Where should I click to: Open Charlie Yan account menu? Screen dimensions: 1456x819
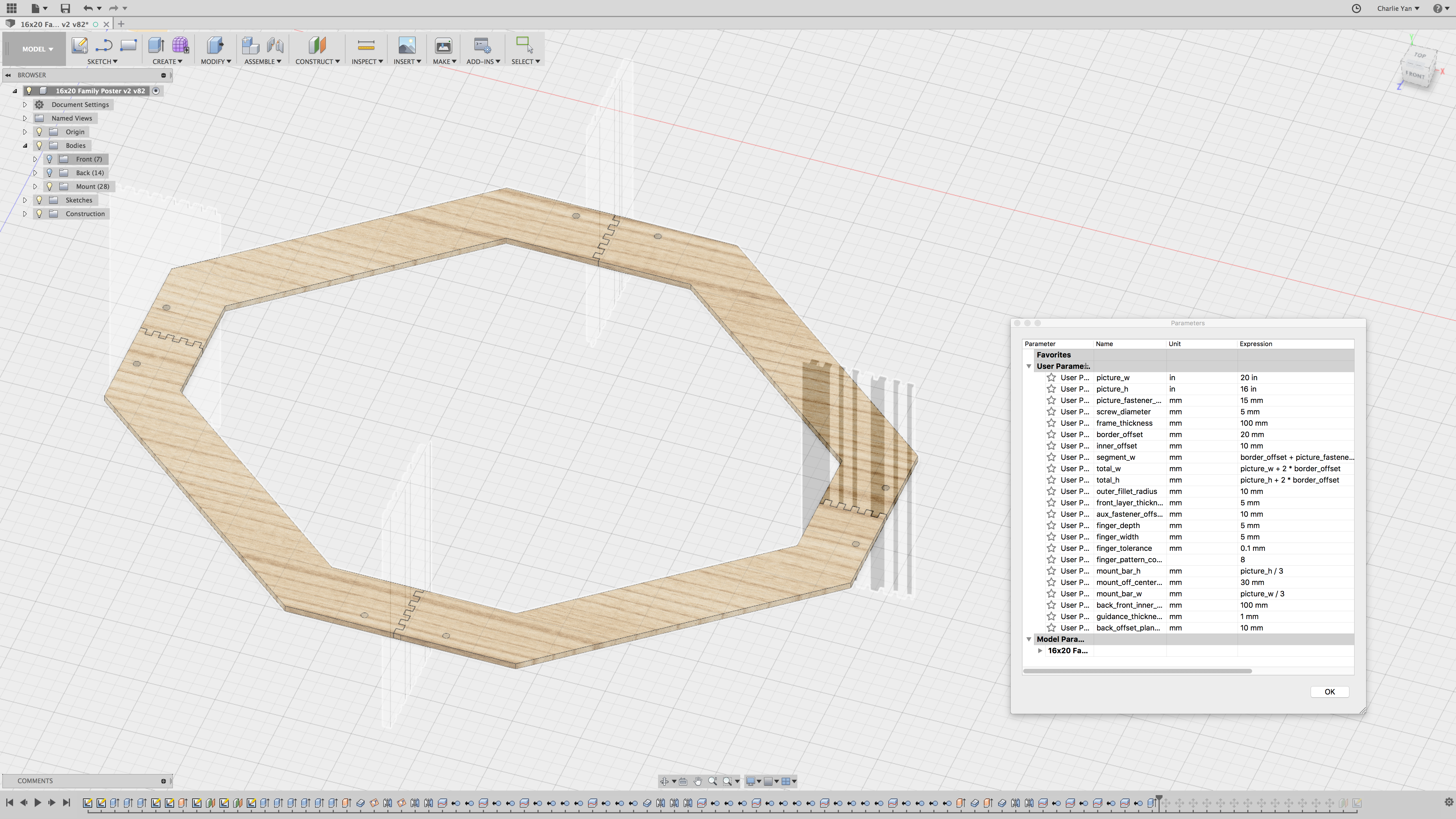pyautogui.click(x=1398, y=8)
